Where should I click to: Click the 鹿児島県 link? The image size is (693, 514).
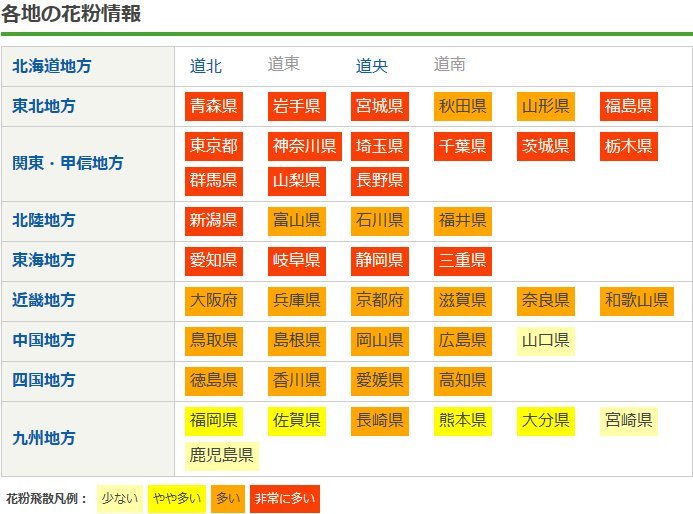click(221, 456)
